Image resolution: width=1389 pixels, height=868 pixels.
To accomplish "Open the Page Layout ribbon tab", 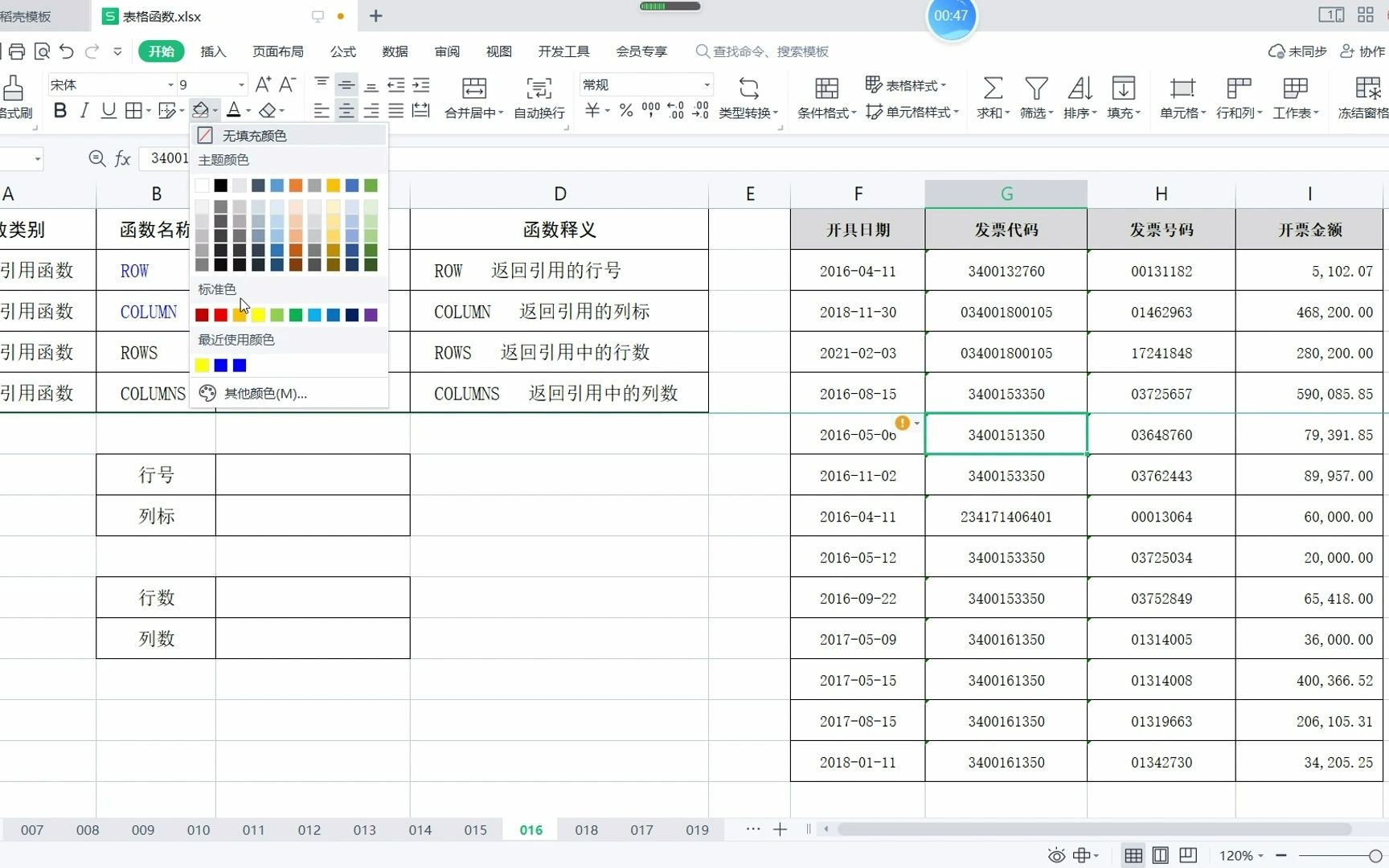I will [x=278, y=51].
